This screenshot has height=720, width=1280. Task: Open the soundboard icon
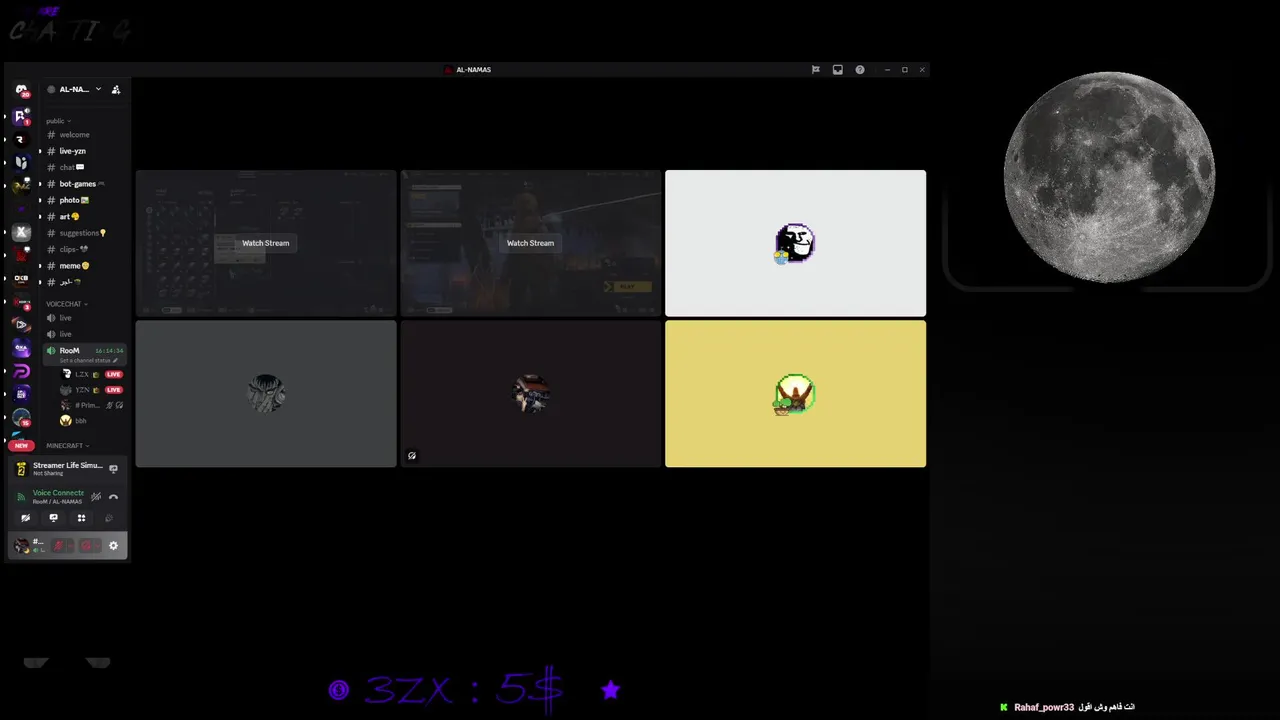tap(109, 518)
